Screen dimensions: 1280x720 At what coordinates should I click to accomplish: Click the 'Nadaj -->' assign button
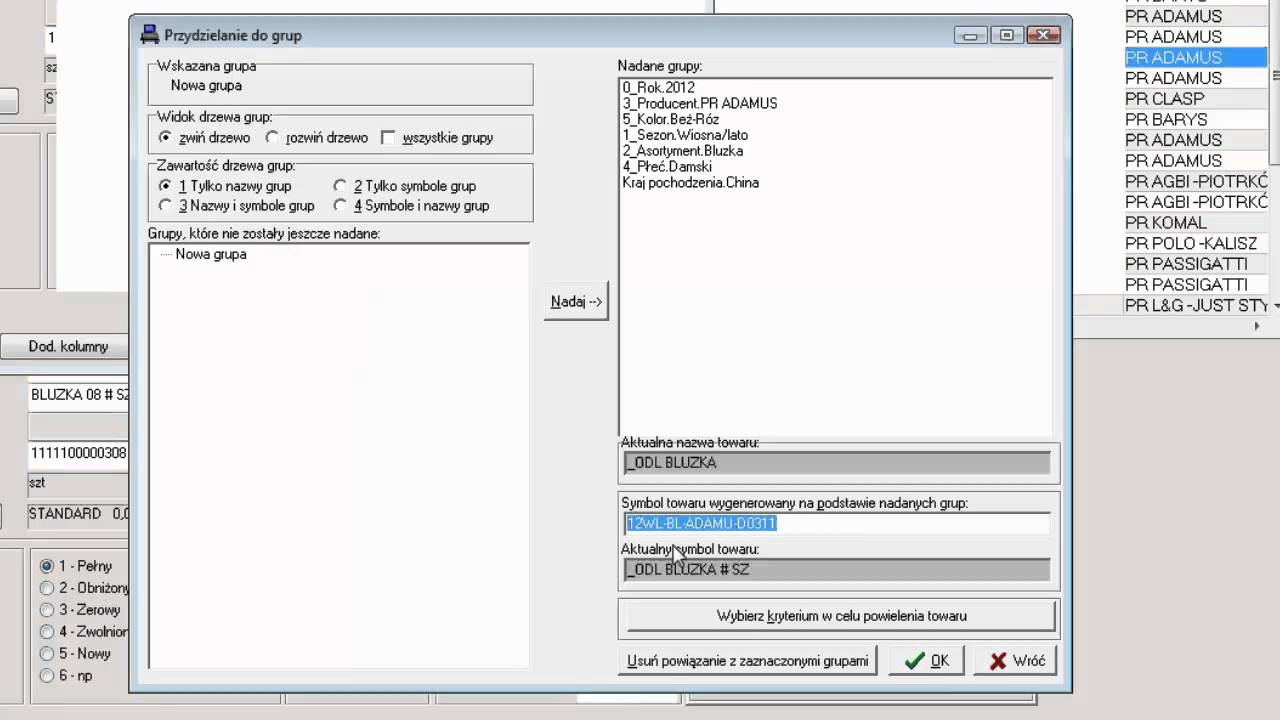(x=576, y=301)
